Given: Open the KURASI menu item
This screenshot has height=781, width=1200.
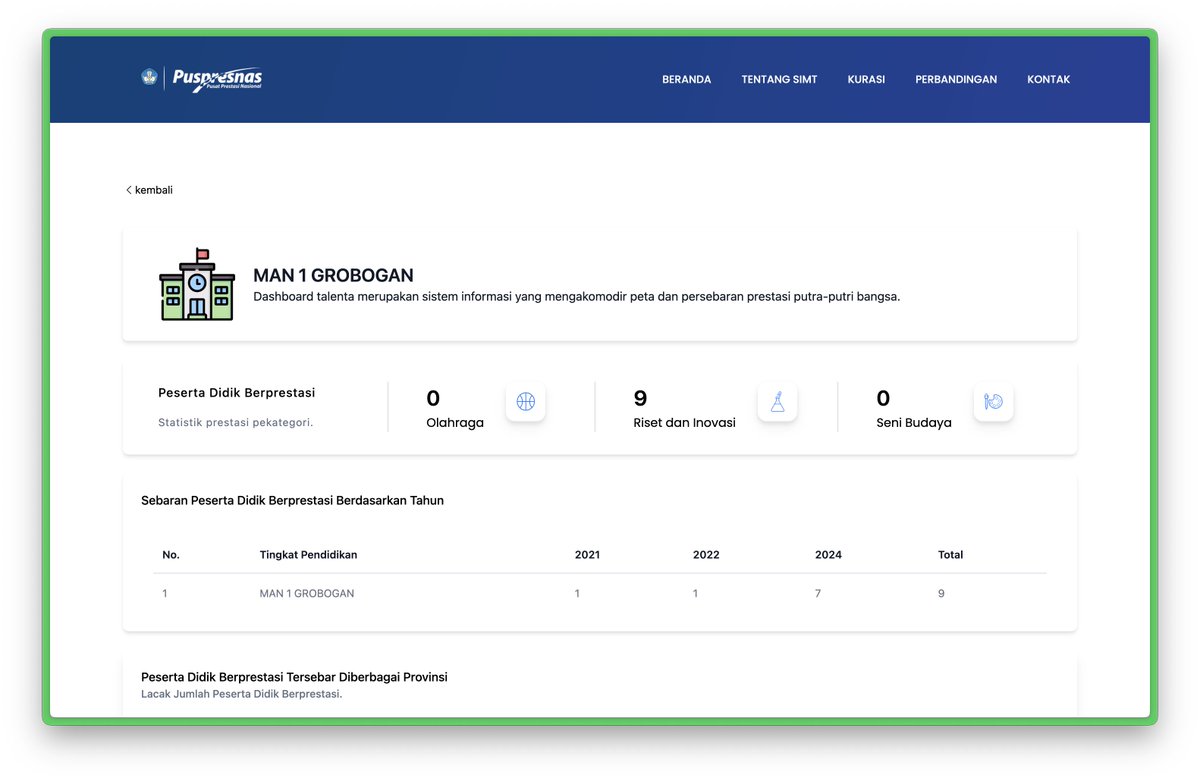Looking at the screenshot, I should coord(866,80).
